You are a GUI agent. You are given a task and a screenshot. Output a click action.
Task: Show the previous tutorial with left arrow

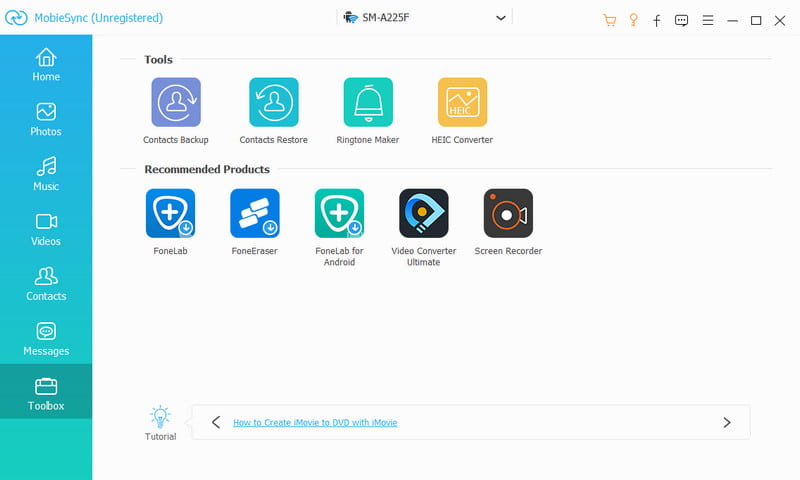pyautogui.click(x=216, y=422)
